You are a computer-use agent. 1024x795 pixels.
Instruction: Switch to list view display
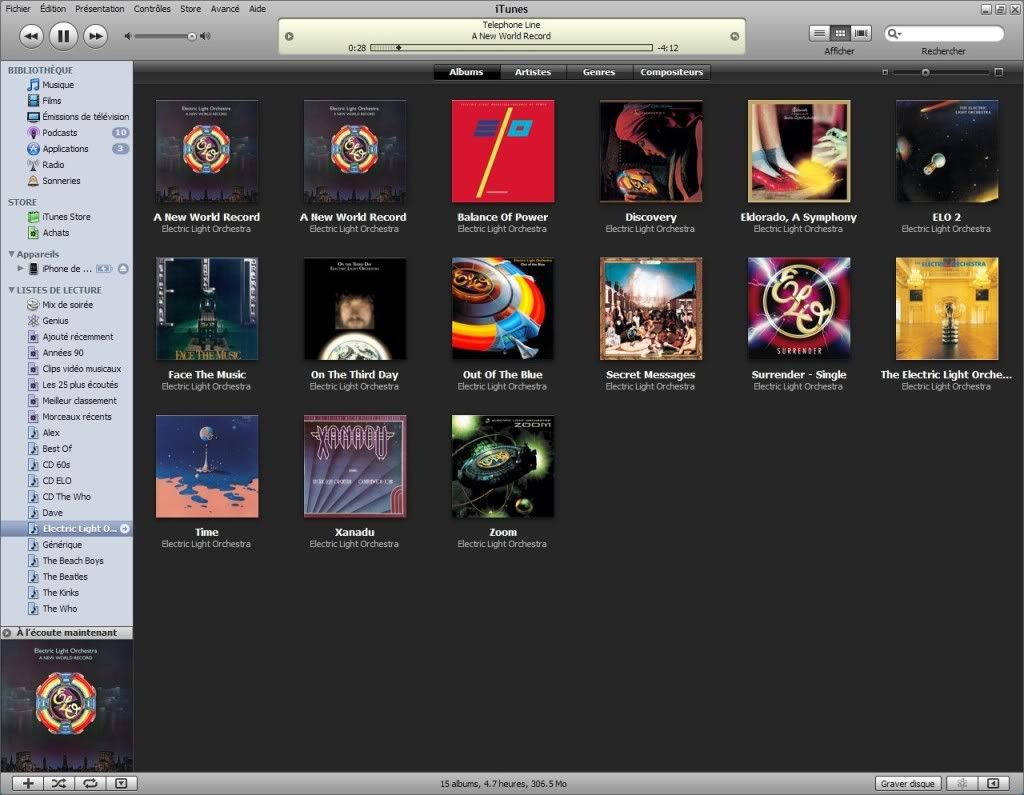pyautogui.click(x=819, y=33)
